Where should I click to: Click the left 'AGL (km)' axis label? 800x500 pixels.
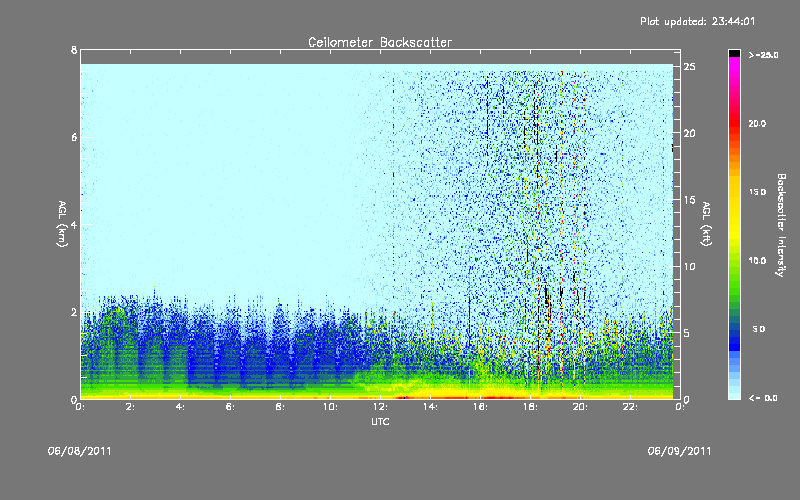[62, 224]
